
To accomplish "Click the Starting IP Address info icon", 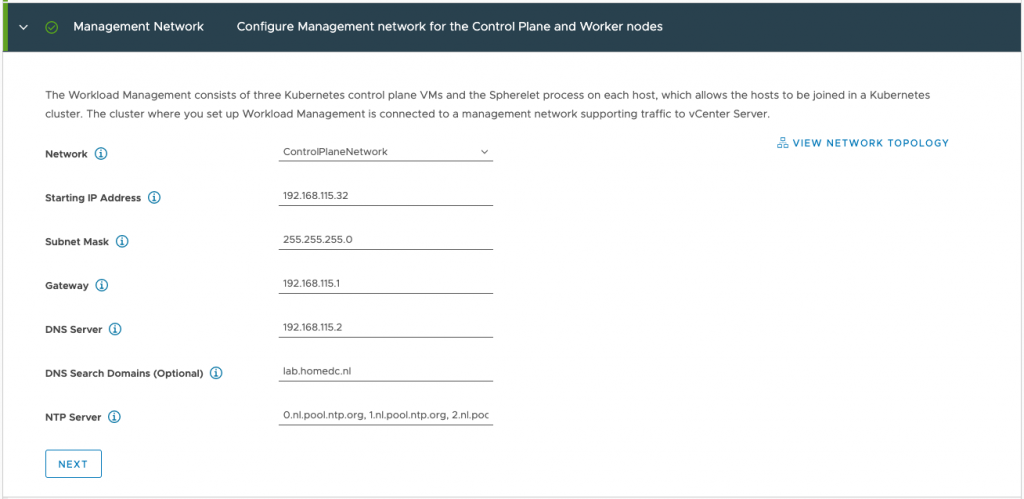I will coord(154,198).
